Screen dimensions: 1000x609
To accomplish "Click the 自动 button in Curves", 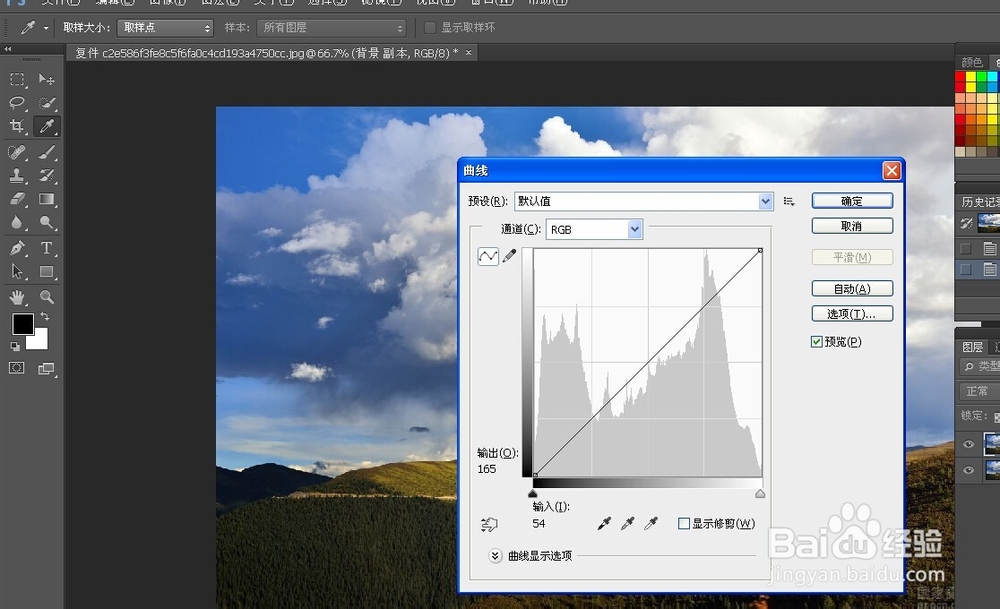I will 852,288.
